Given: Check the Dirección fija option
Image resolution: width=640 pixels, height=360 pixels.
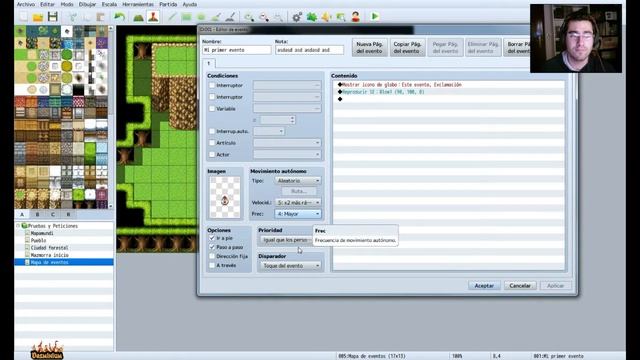Looking at the screenshot, I should pyautogui.click(x=212, y=256).
